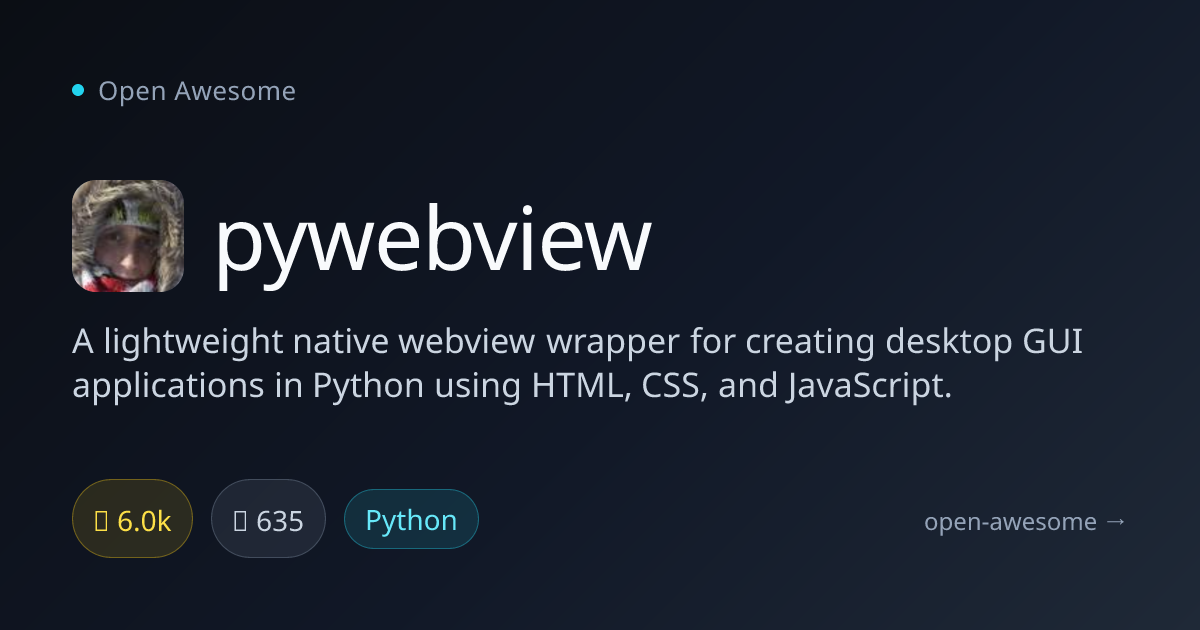Click the cyan dot beside Open Awesome
Screen dimensions: 1200x630
(78, 91)
